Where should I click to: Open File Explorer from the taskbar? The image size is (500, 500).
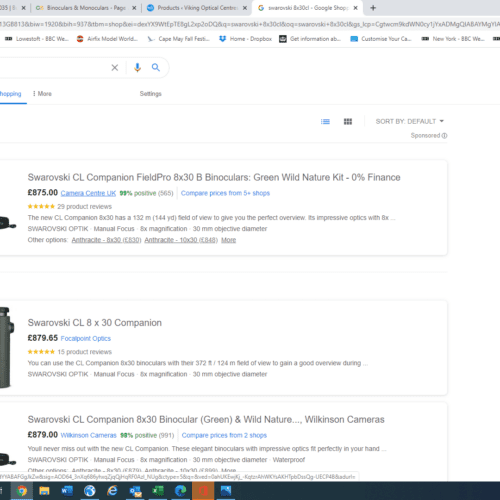click(44, 491)
